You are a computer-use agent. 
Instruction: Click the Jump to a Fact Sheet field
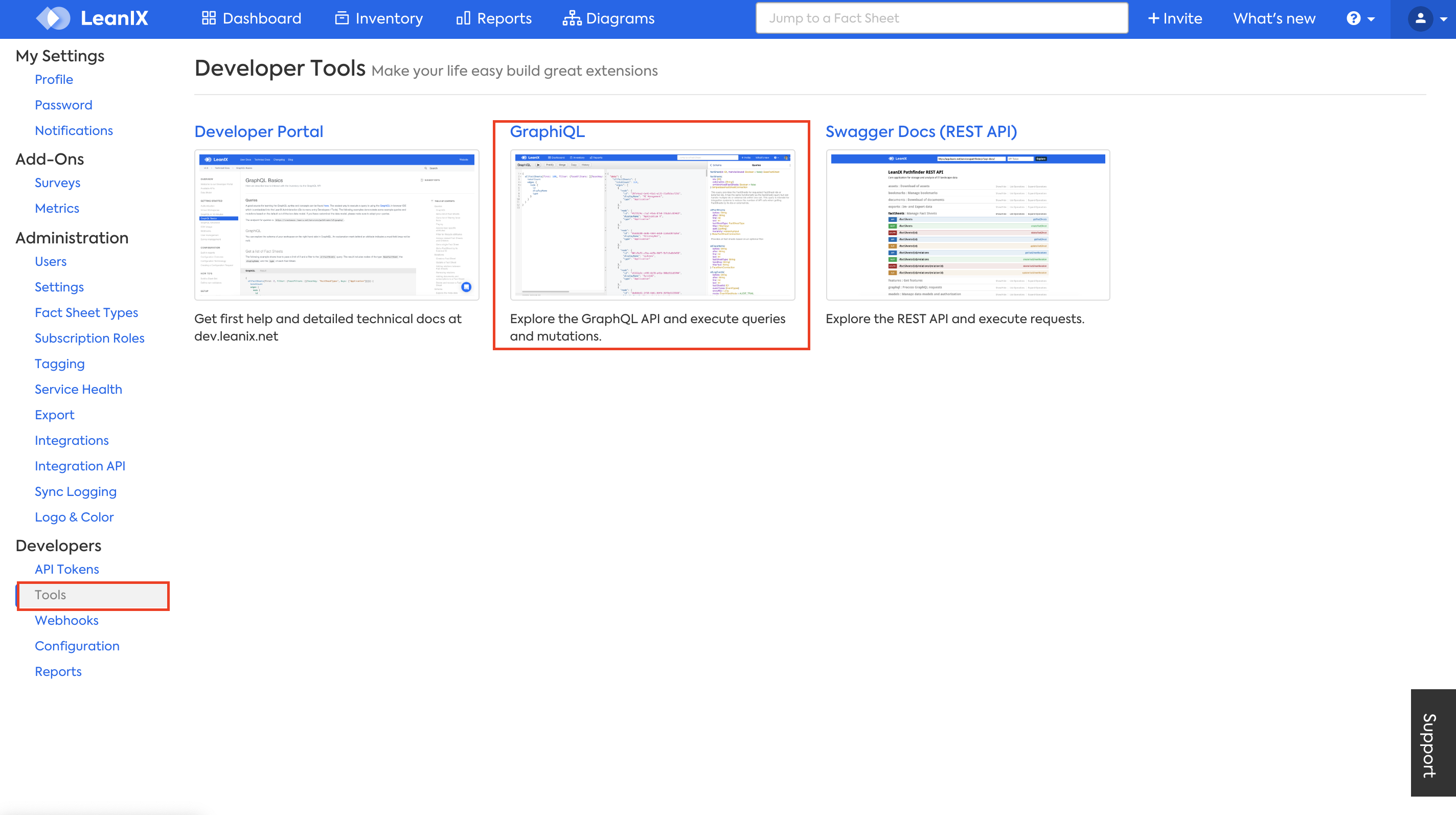pyautogui.click(x=942, y=18)
